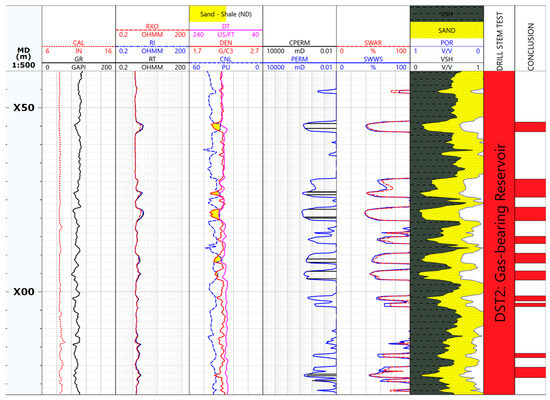Click the CNL neutron curve header

point(226,59)
